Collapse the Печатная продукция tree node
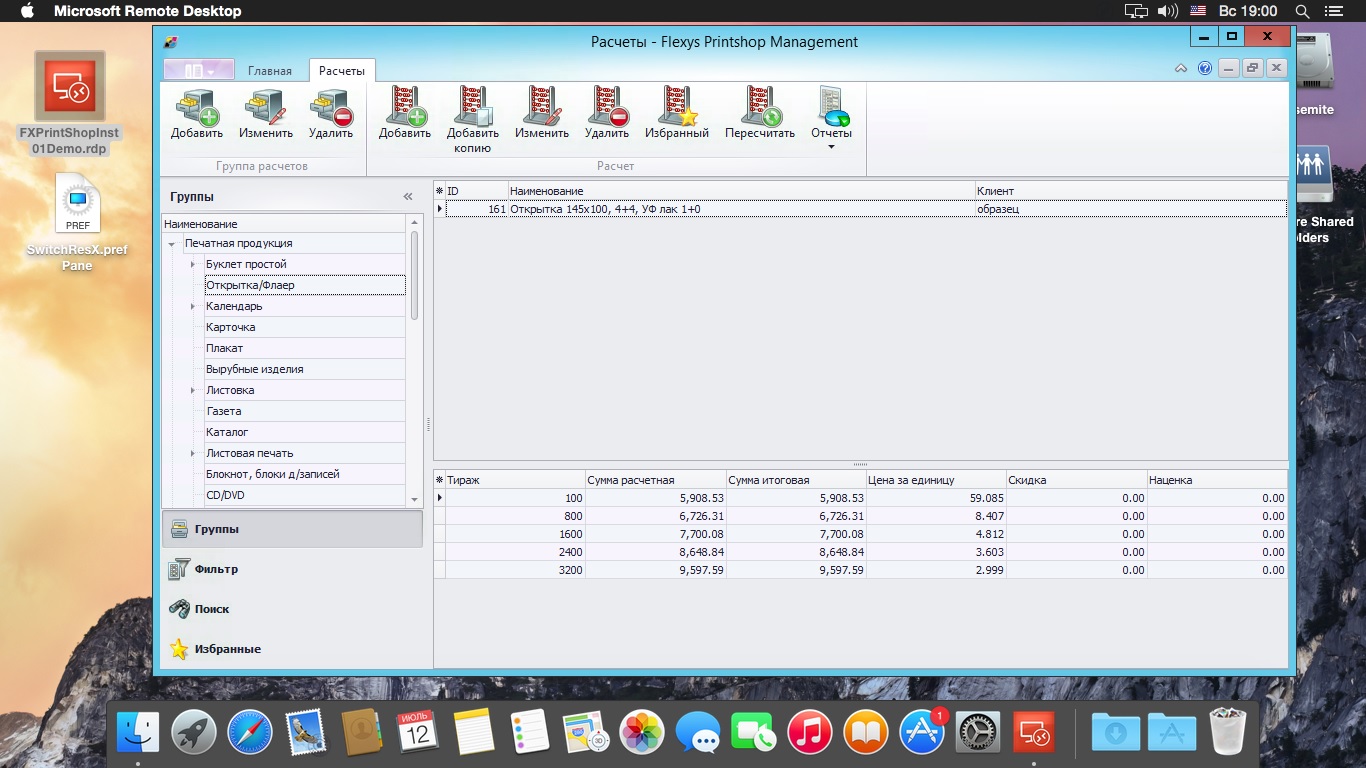 [x=172, y=244]
